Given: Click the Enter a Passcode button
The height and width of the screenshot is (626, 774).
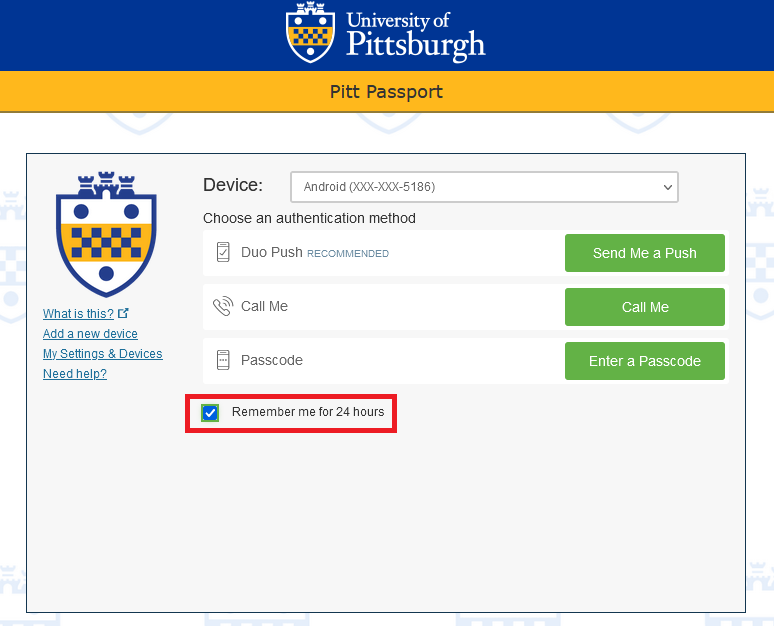Looking at the screenshot, I should pos(645,361).
